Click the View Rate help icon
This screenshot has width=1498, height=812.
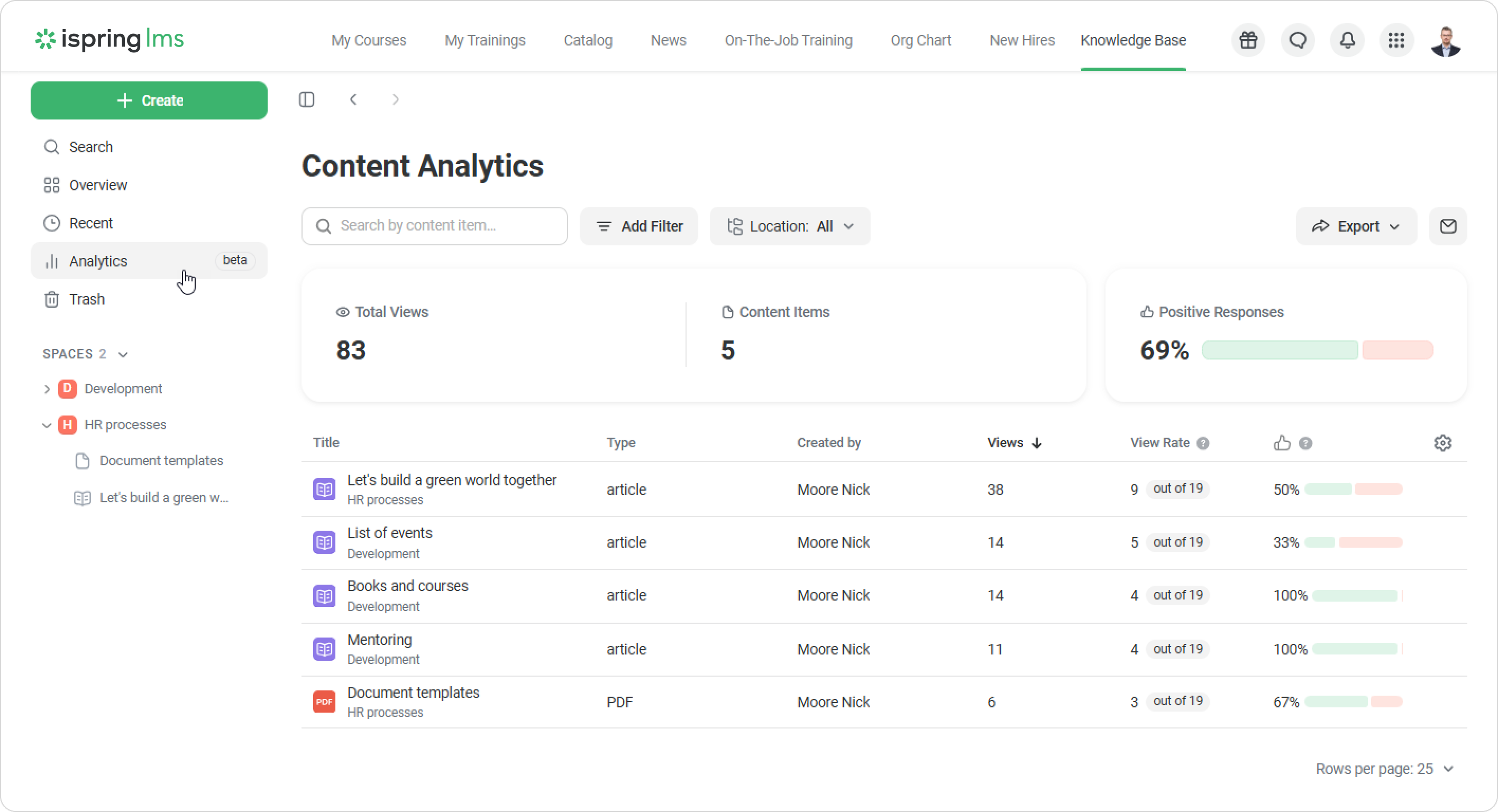pyautogui.click(x=1203, y=444)
